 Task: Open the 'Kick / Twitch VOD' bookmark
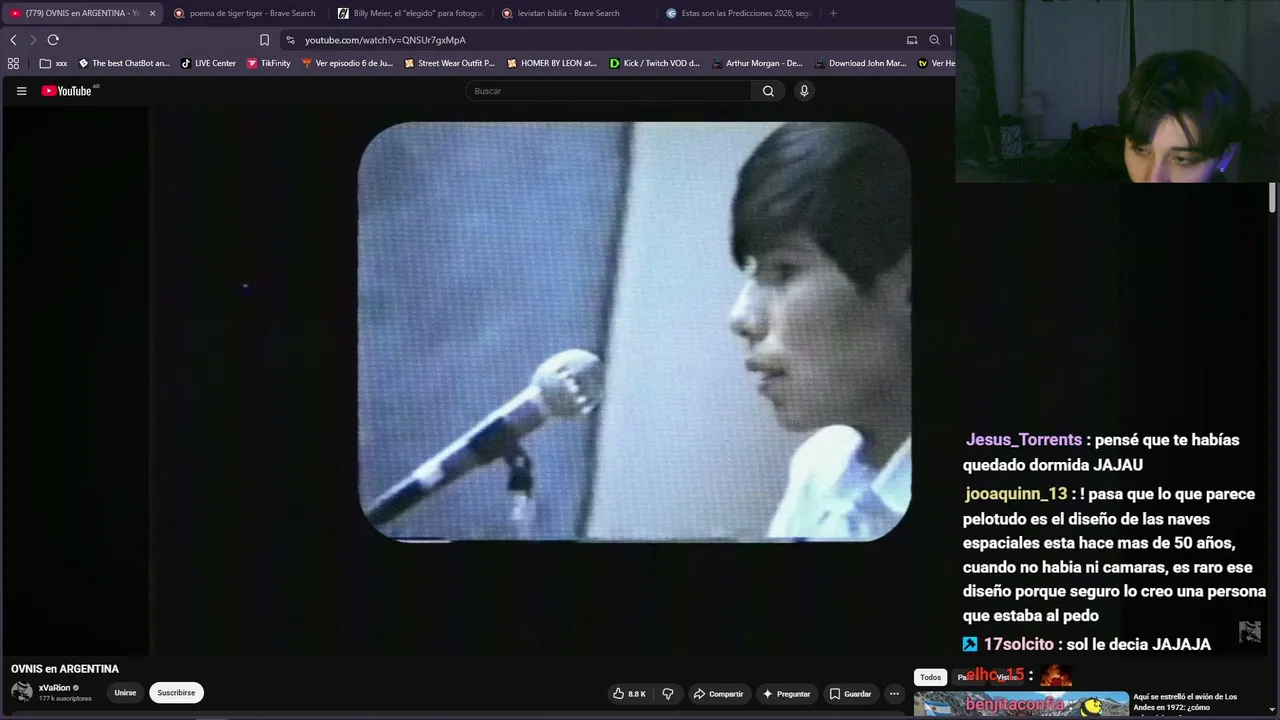click(655, 63)
